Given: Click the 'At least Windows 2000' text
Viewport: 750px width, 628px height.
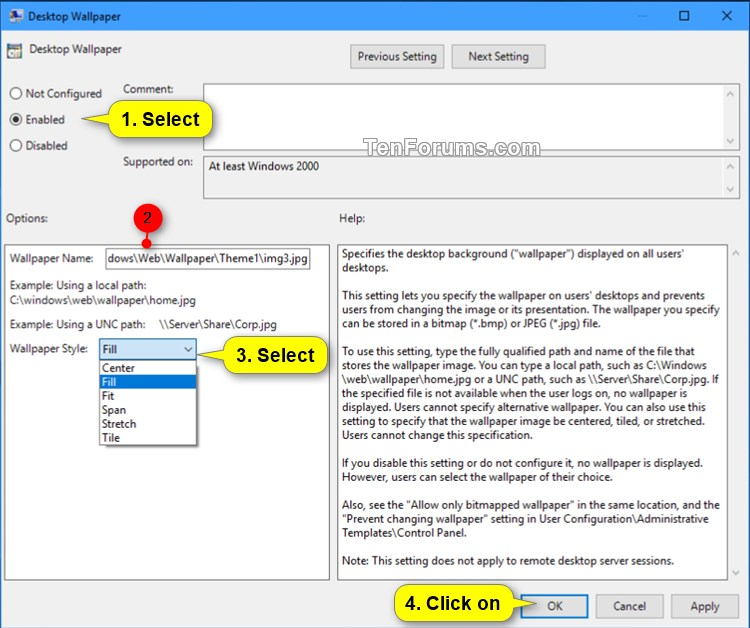Looking at the screenshot, I should [264, 166].
